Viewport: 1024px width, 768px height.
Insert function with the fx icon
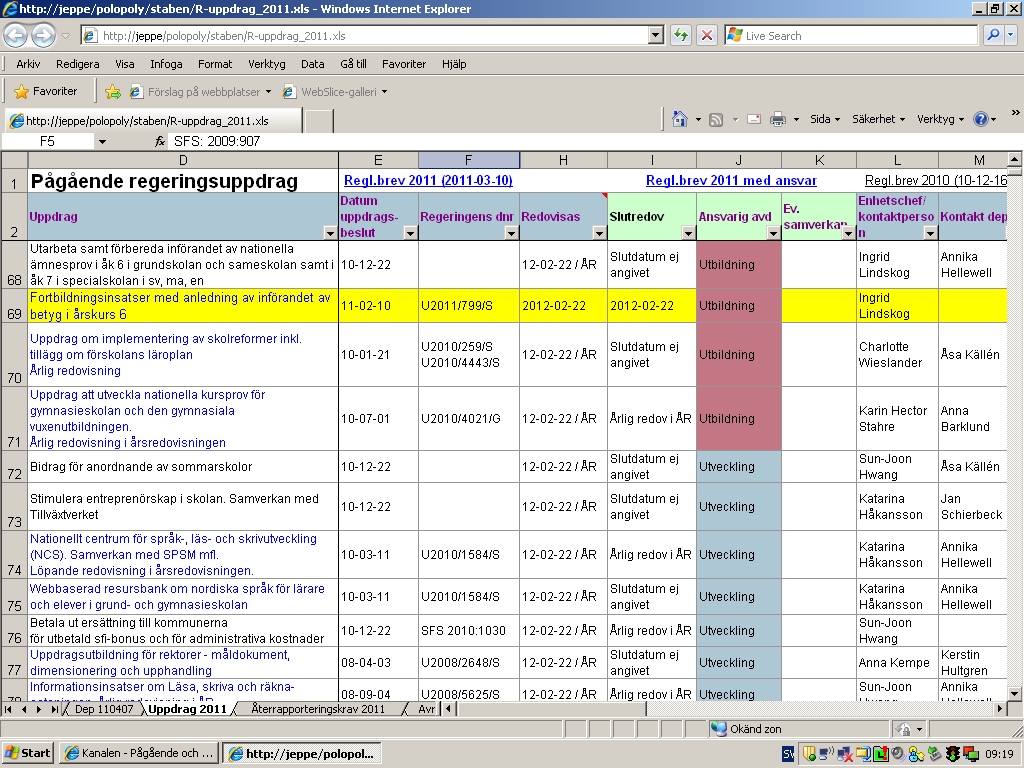pyautogui.click(x=160, y=141)
